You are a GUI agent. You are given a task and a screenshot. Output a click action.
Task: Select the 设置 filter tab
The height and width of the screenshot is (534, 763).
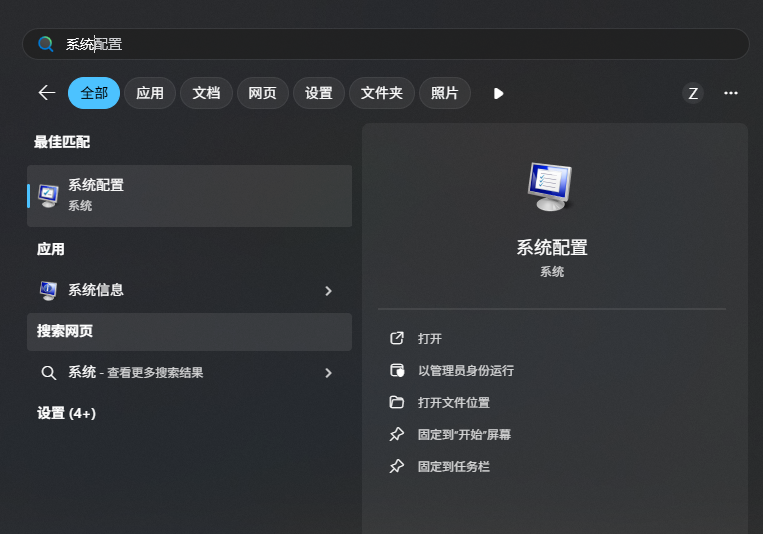coord(319,93)
